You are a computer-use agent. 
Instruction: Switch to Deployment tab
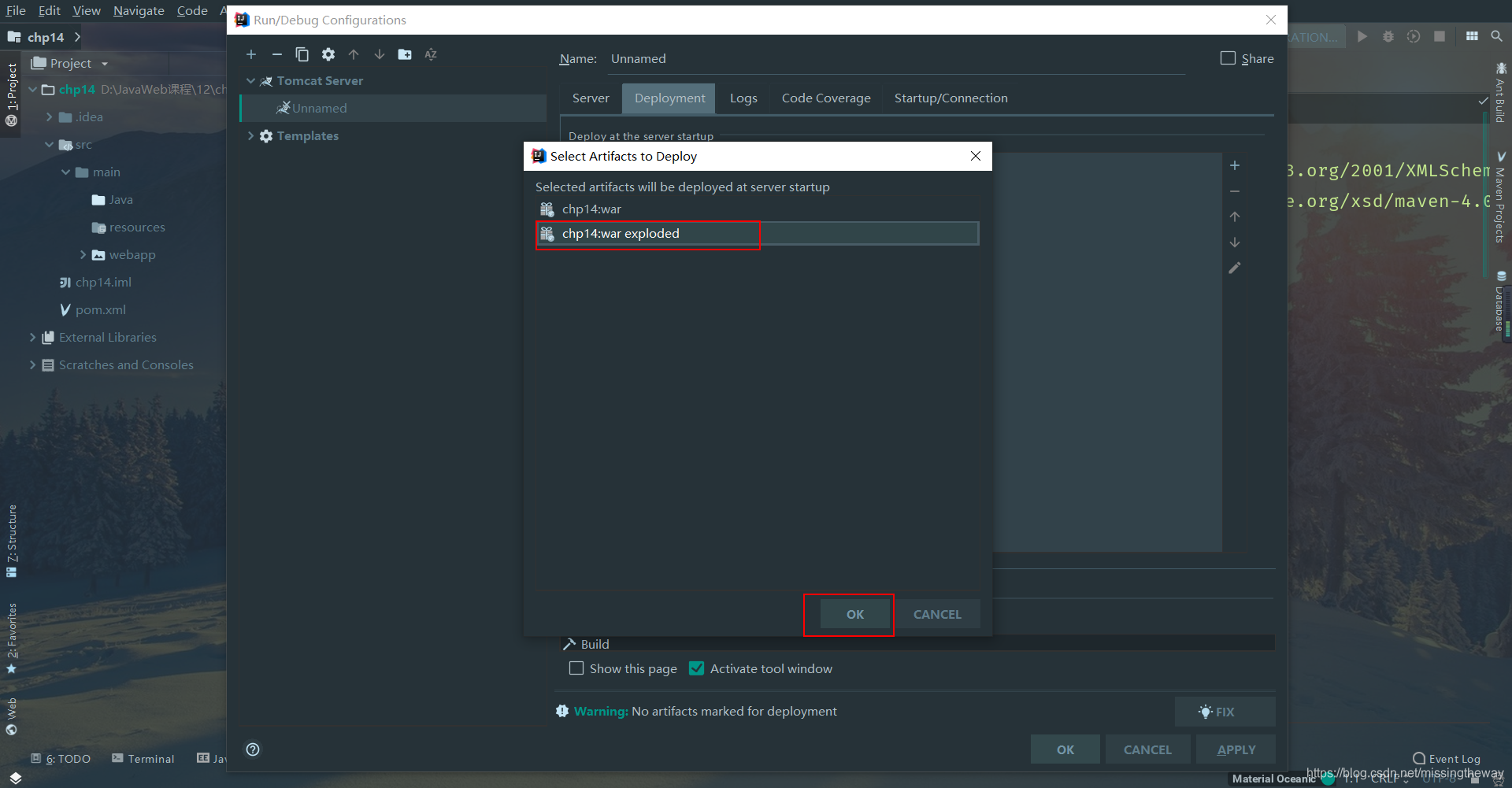669,98
